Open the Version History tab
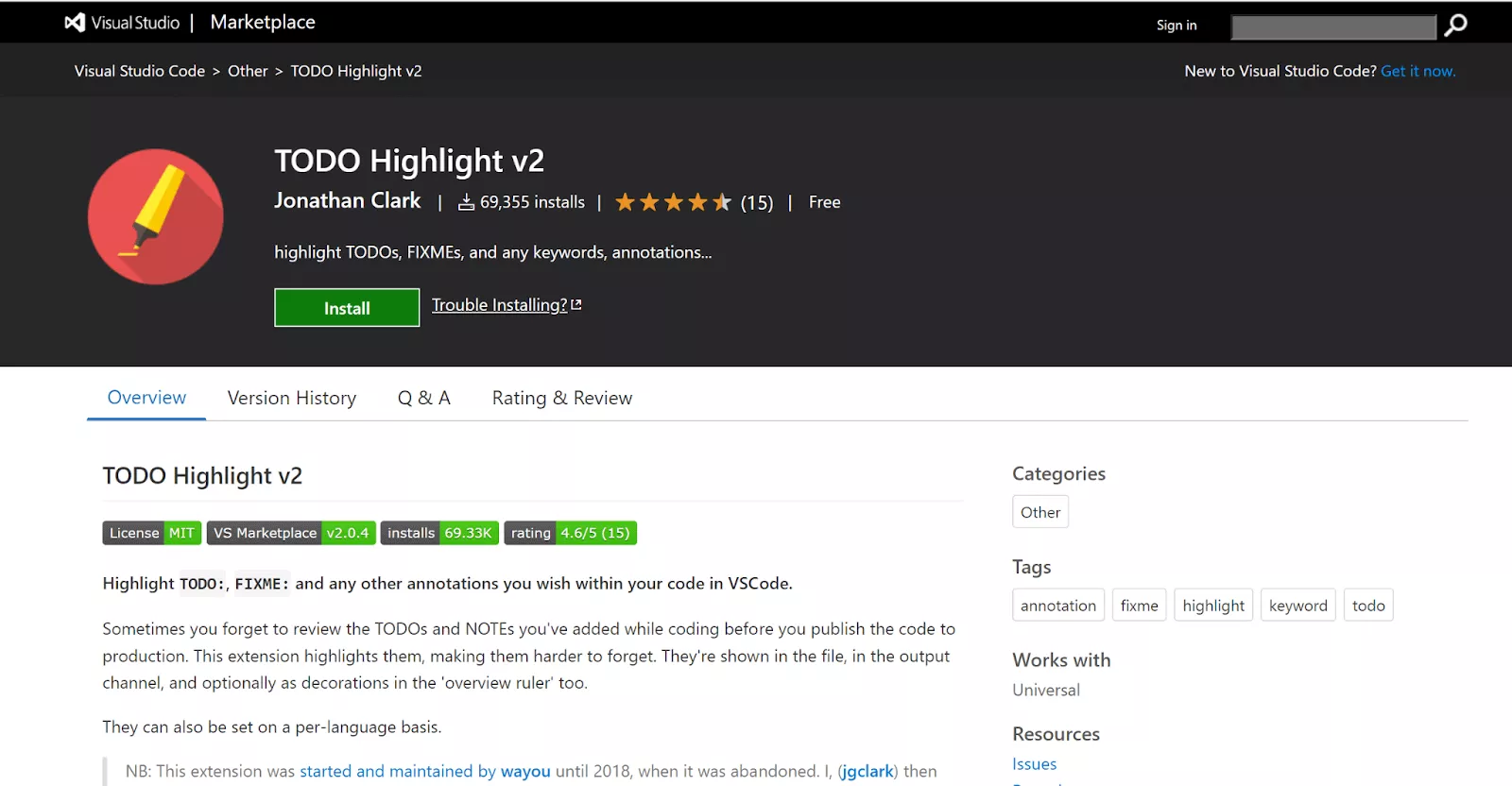Viewport: 1512px width, 786px height. coord(292,398)
